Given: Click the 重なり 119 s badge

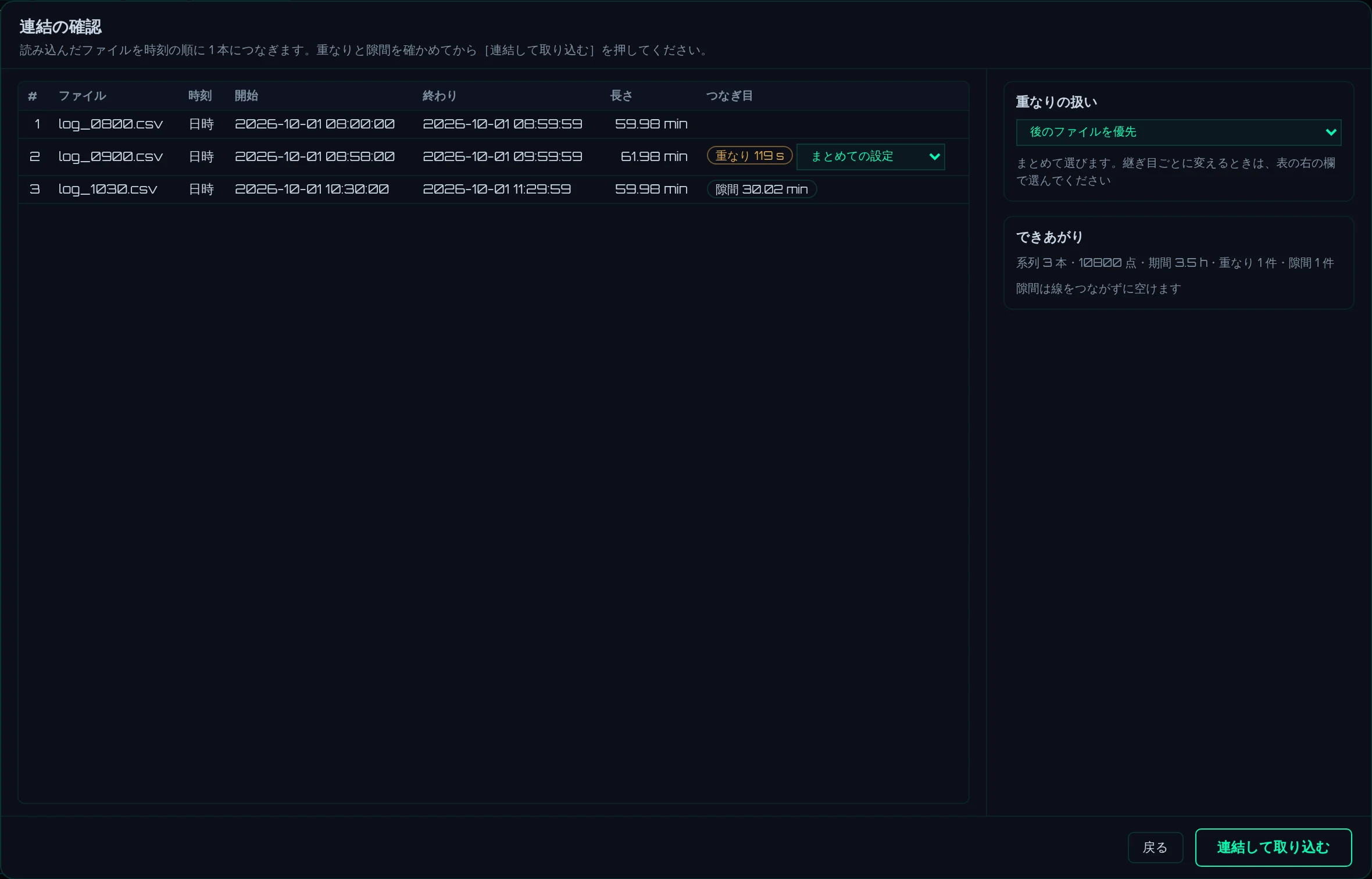Looking at the screenshot, I should [x=749, y=156].
